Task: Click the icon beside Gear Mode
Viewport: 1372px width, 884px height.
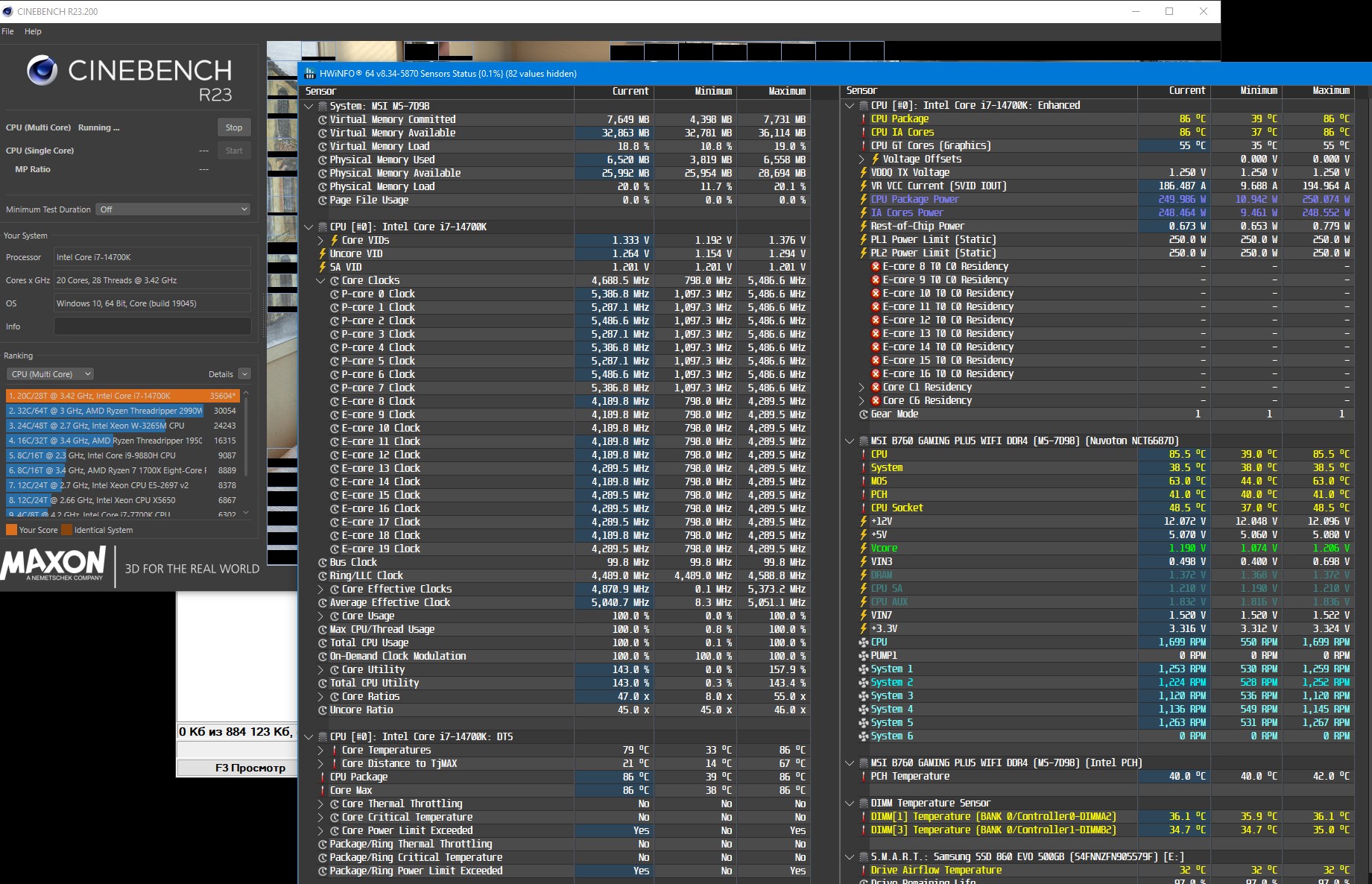Action: click(864, 414)
